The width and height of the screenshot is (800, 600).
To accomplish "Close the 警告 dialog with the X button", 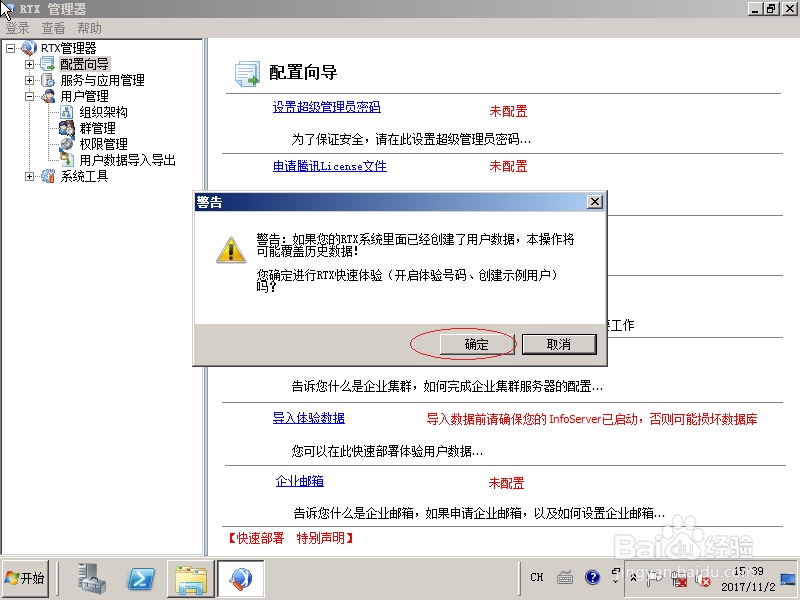I will click(594, 202).
